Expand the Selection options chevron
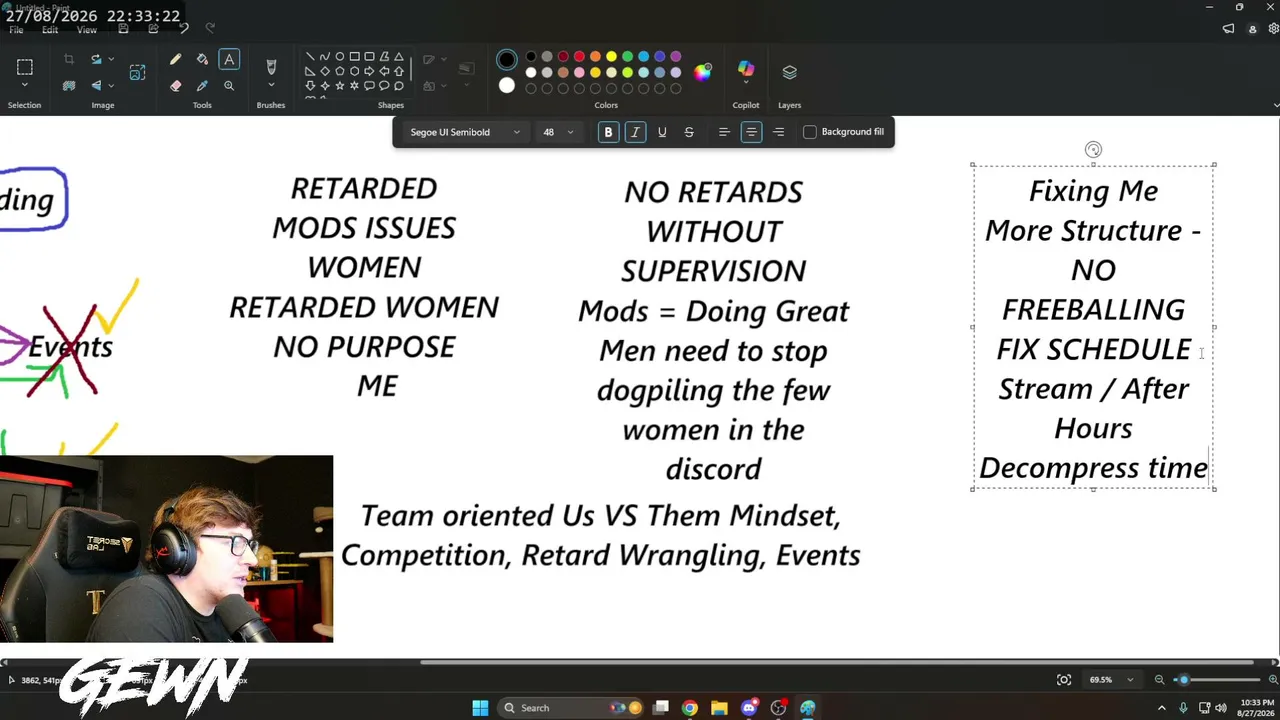Screen dimensions: 1280x720 point(25,87)
